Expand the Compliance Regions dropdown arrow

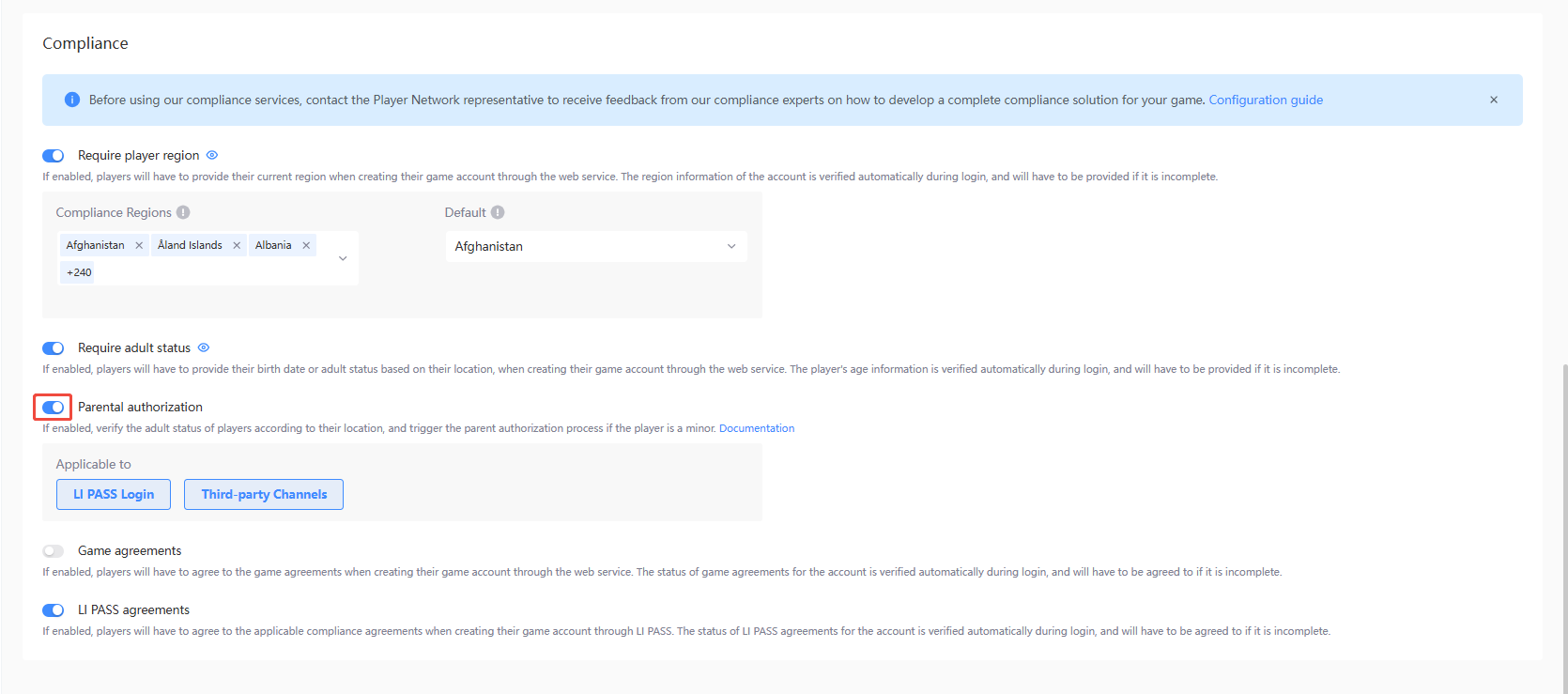pos(343,258)
